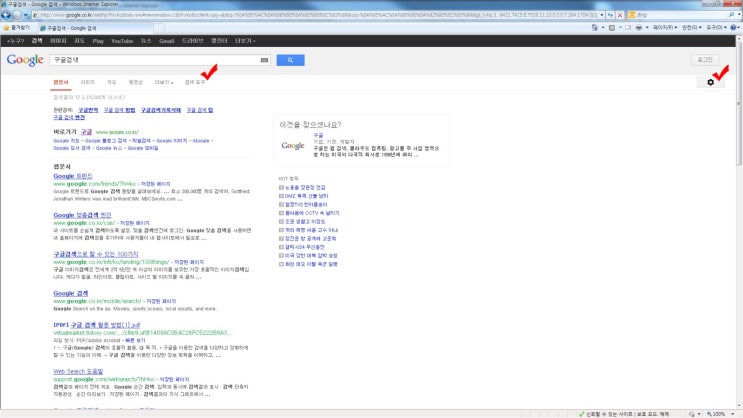The width and height of the screenshot is (743, 418).
Task: Open 지도 in the Google black bar
Action: click(79, 41)
